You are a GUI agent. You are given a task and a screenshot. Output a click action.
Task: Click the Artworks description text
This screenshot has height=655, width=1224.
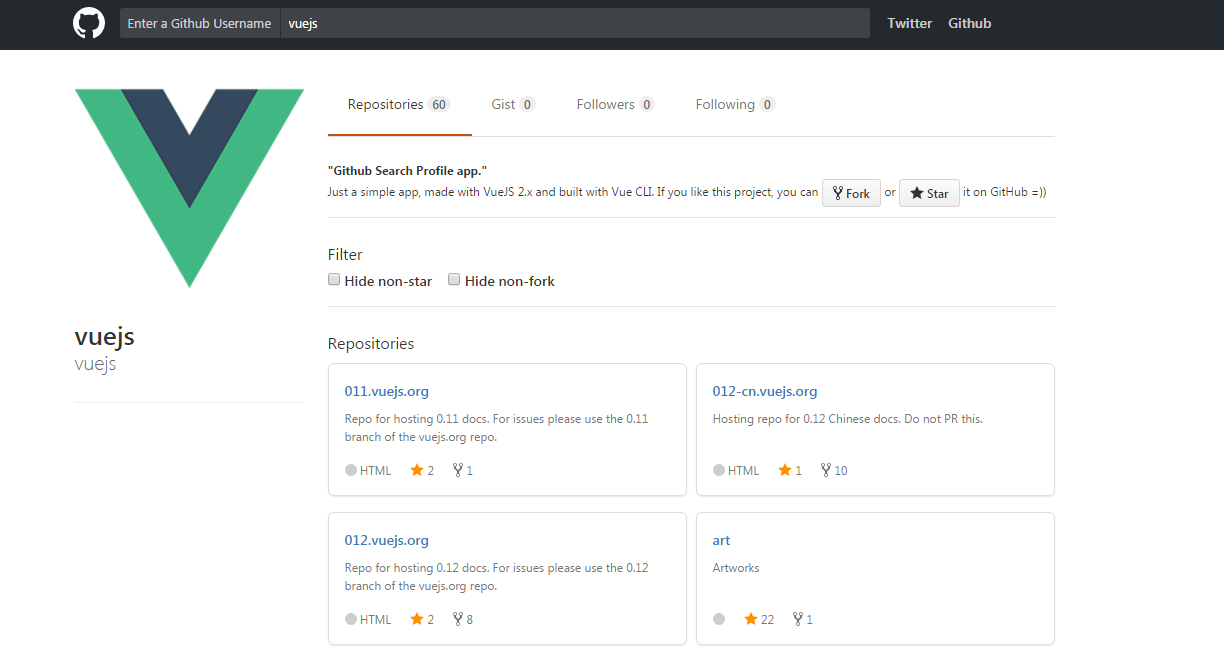(x=736, y=567)
